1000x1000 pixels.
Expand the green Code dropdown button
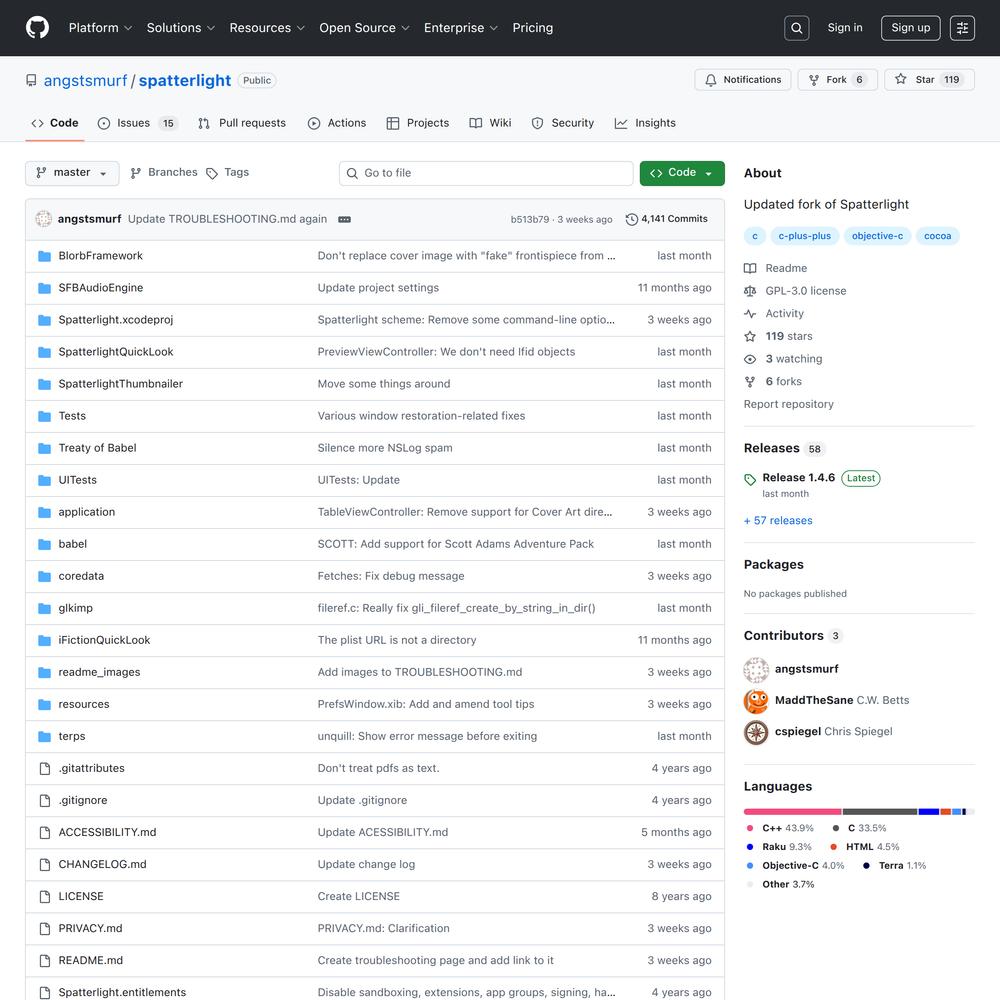[682, 173]
